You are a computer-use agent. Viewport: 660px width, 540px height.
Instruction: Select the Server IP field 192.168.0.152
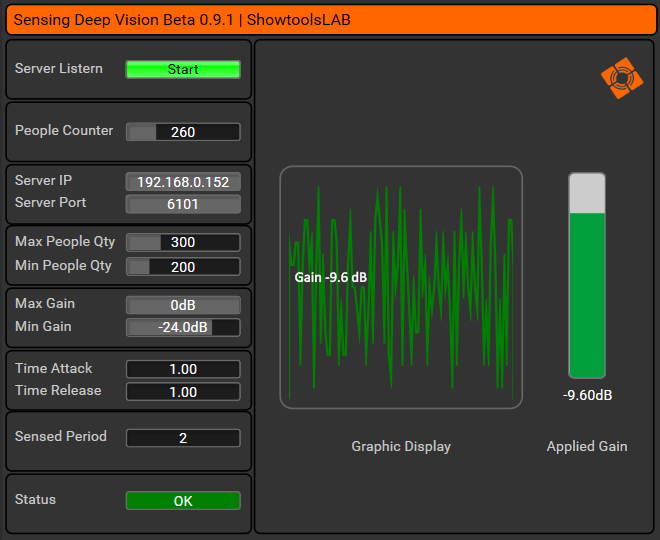[x=183, y=182]
